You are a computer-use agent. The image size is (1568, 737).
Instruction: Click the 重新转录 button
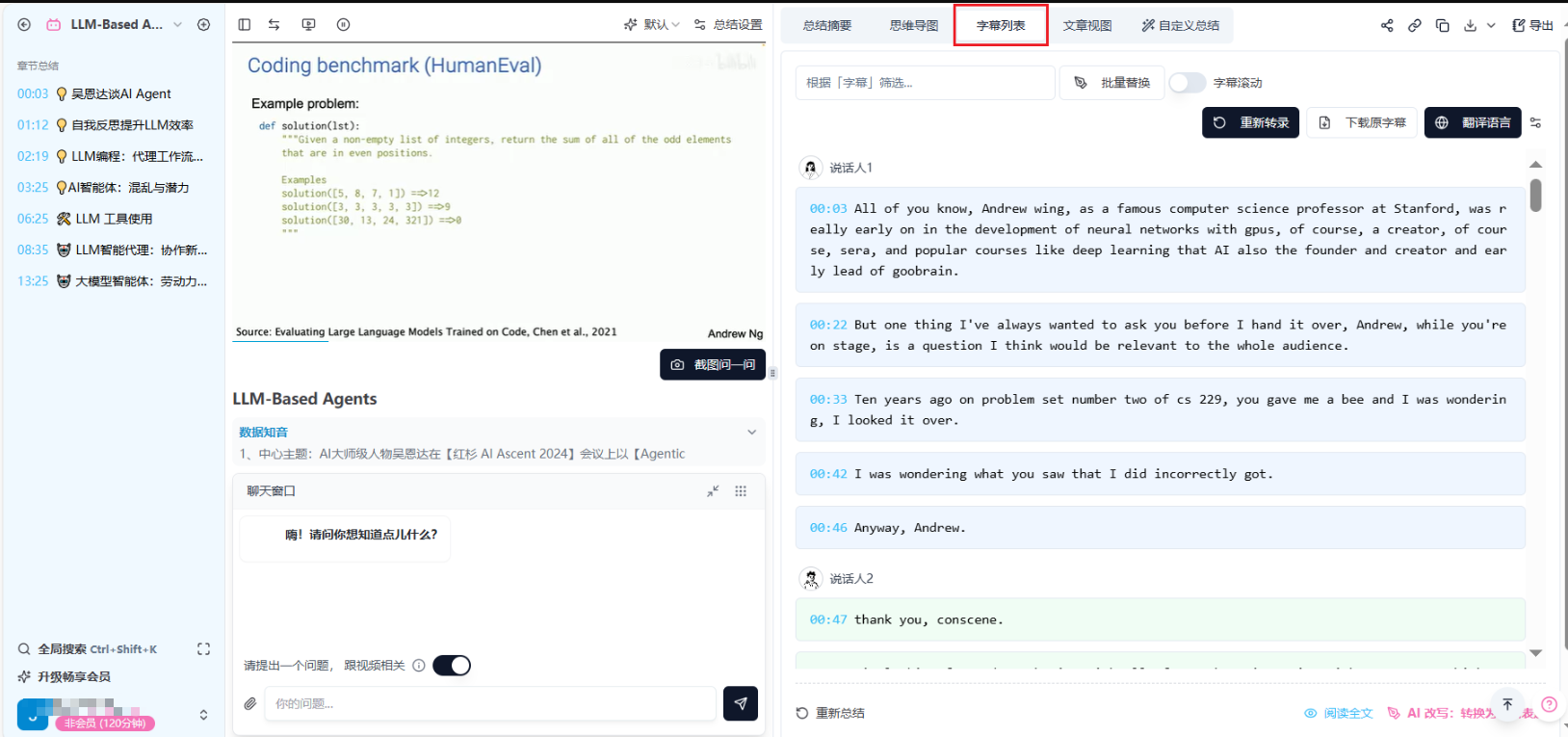(1250, 123)
